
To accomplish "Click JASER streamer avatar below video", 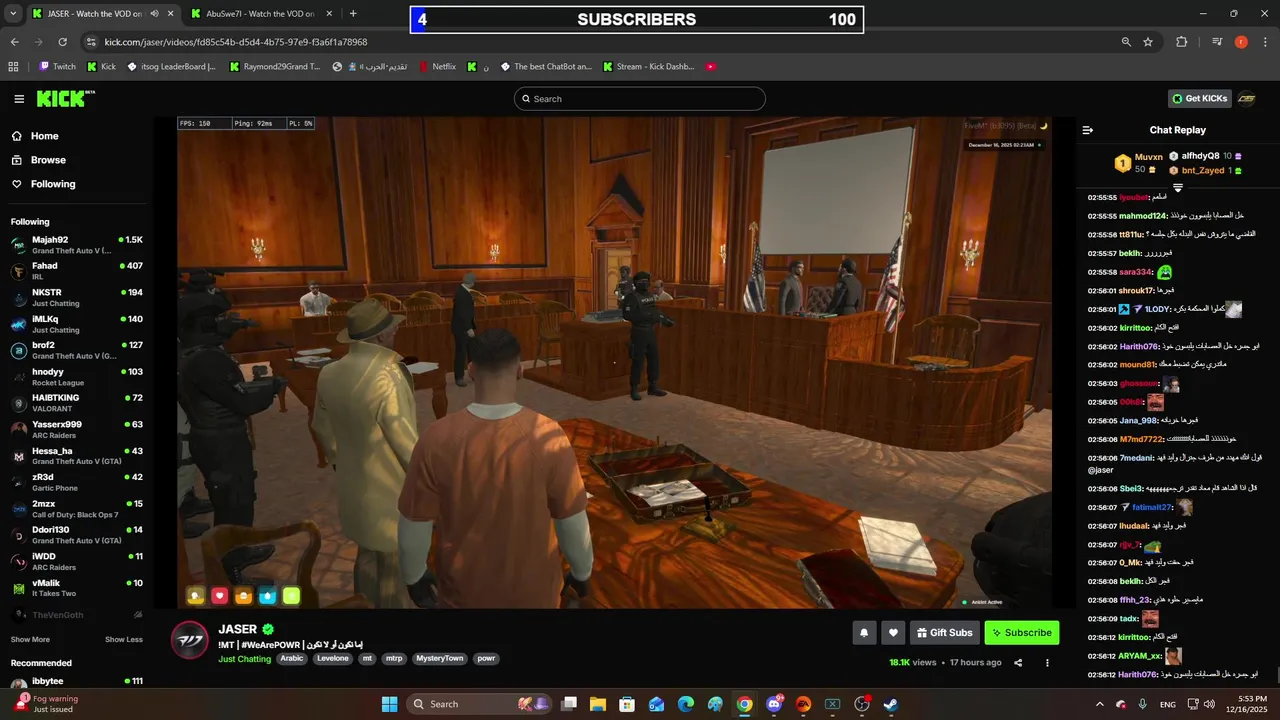I will (189, 640).
